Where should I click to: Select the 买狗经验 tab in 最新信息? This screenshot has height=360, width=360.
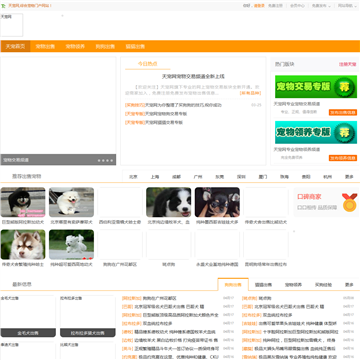pos(323,285)
